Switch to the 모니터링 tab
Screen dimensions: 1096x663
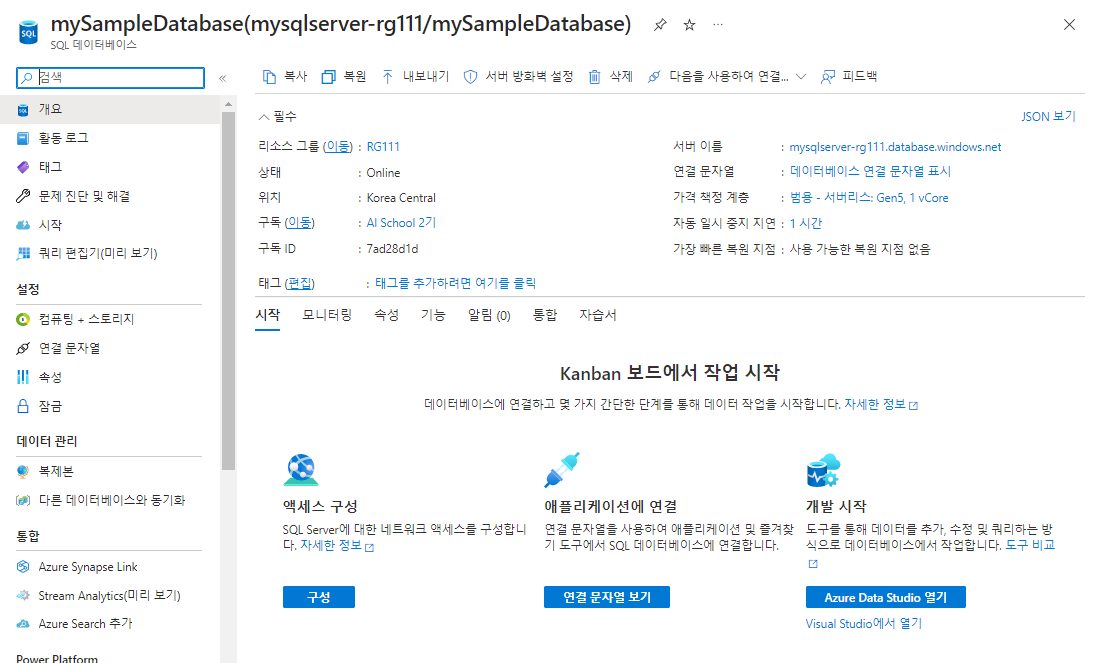click(326, 315)
